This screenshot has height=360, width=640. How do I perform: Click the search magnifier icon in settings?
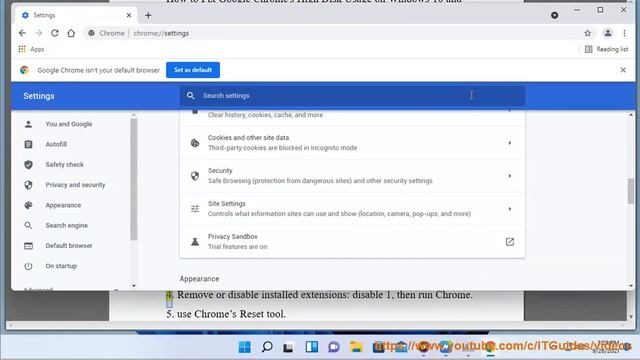tap(190, 96)
